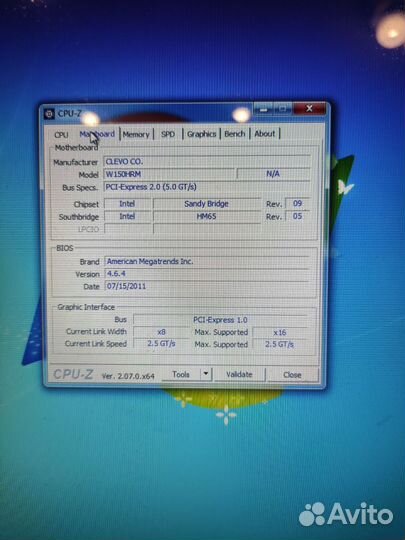Click the HM65 southbridge field
This screenshot has height=540, width=405.
(207, 216)
